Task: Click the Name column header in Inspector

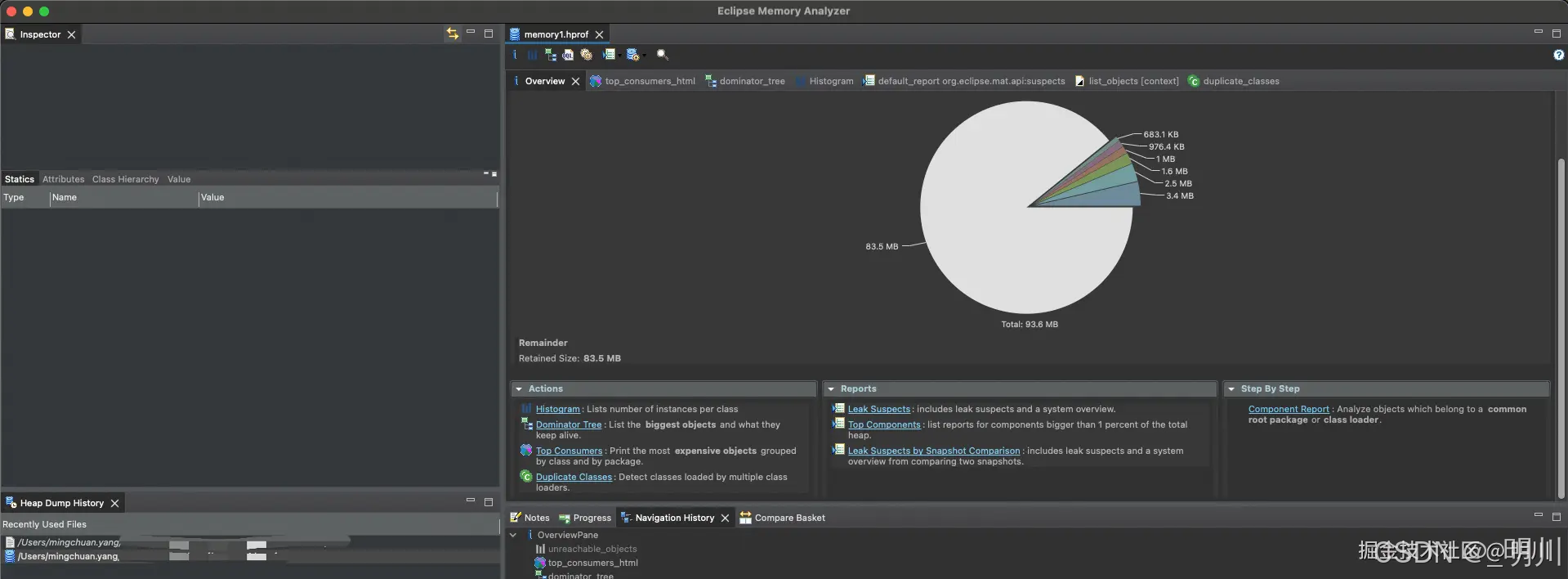Action: pos(124,197)
